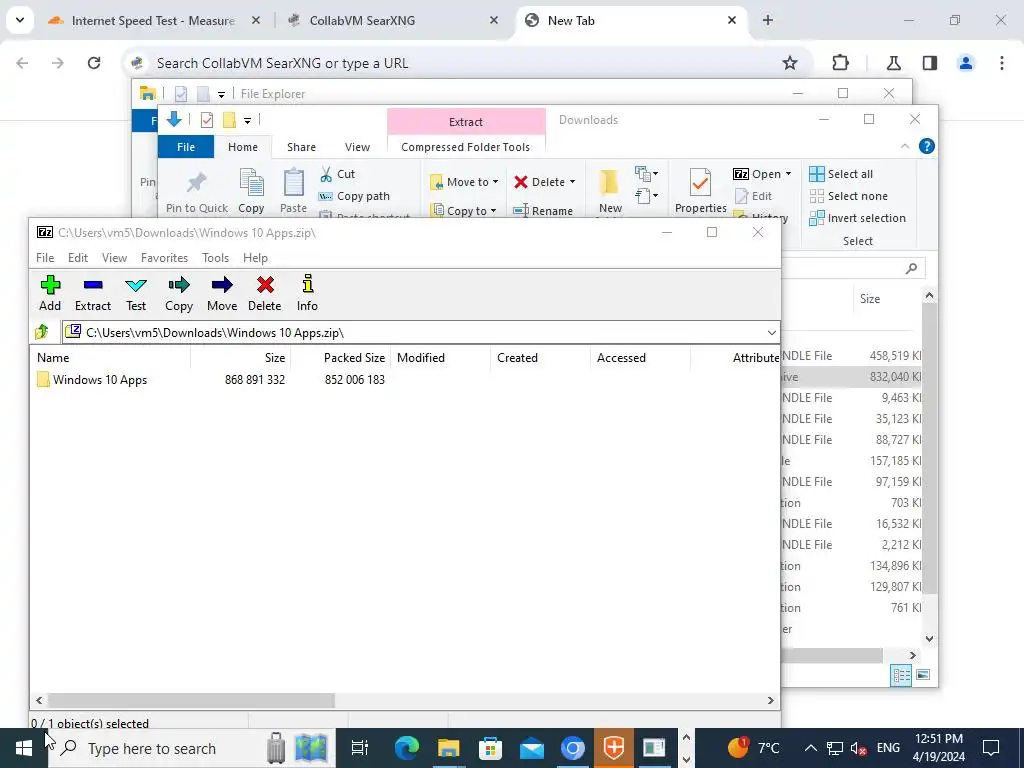Screen dimensions: 1024x768
Task: Open the 7-Zip View menu
Action: (x=114, y=258)
